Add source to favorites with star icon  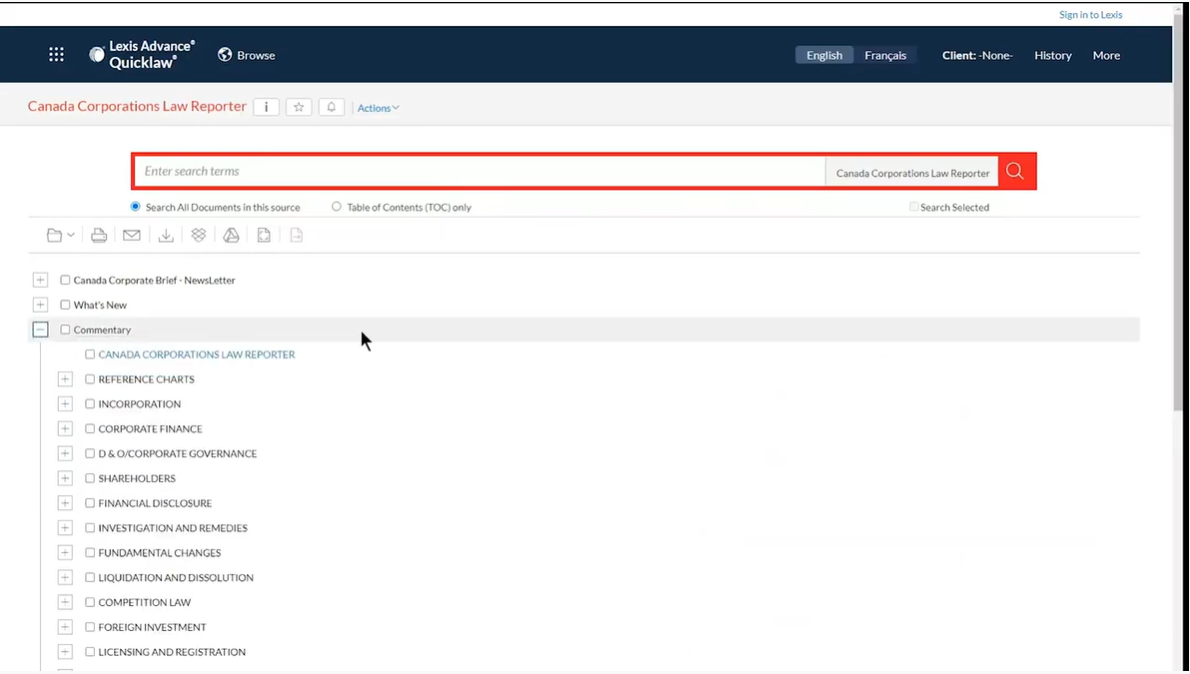click(298, 108)
